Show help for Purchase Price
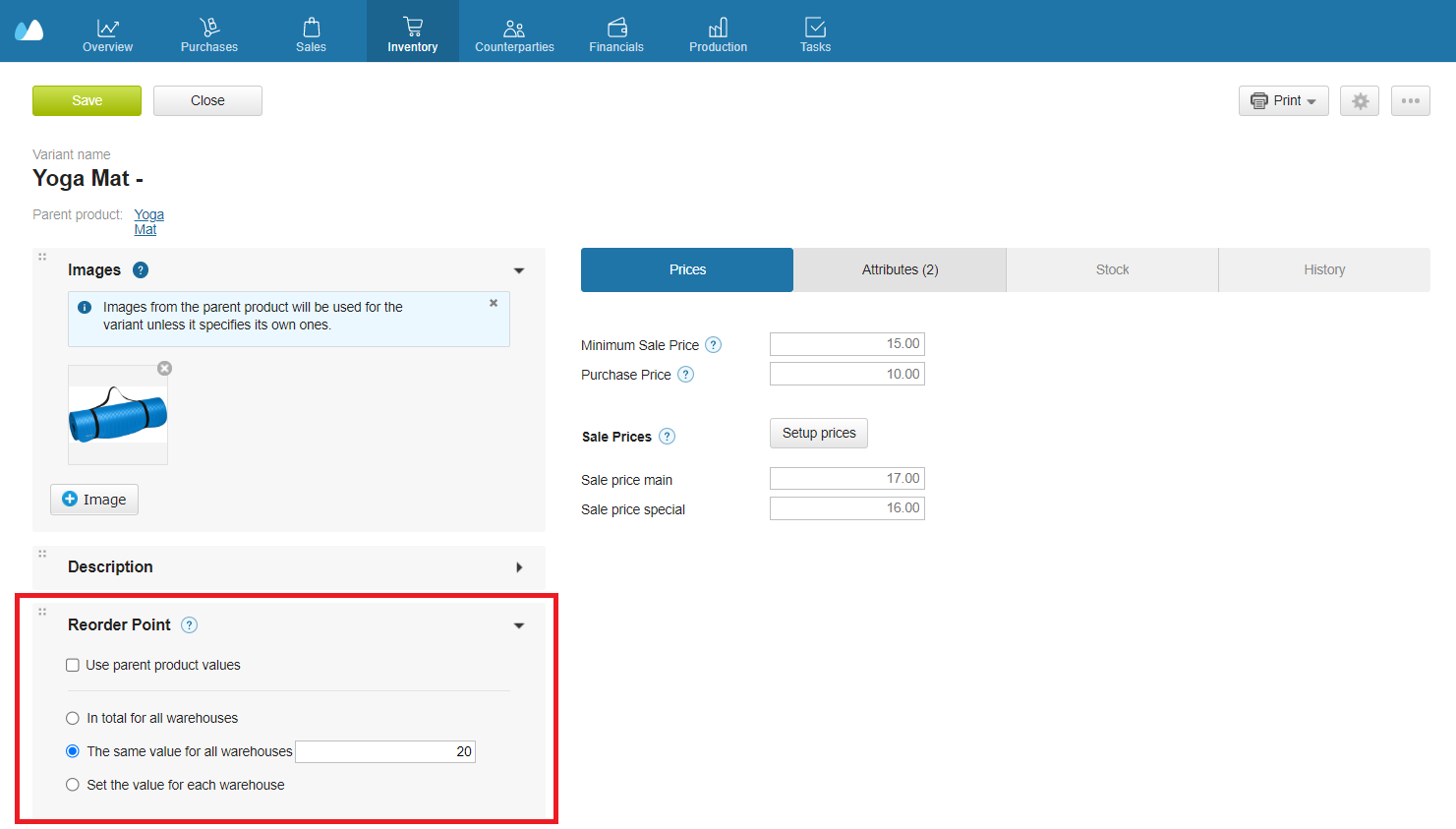 pos(686,375)
